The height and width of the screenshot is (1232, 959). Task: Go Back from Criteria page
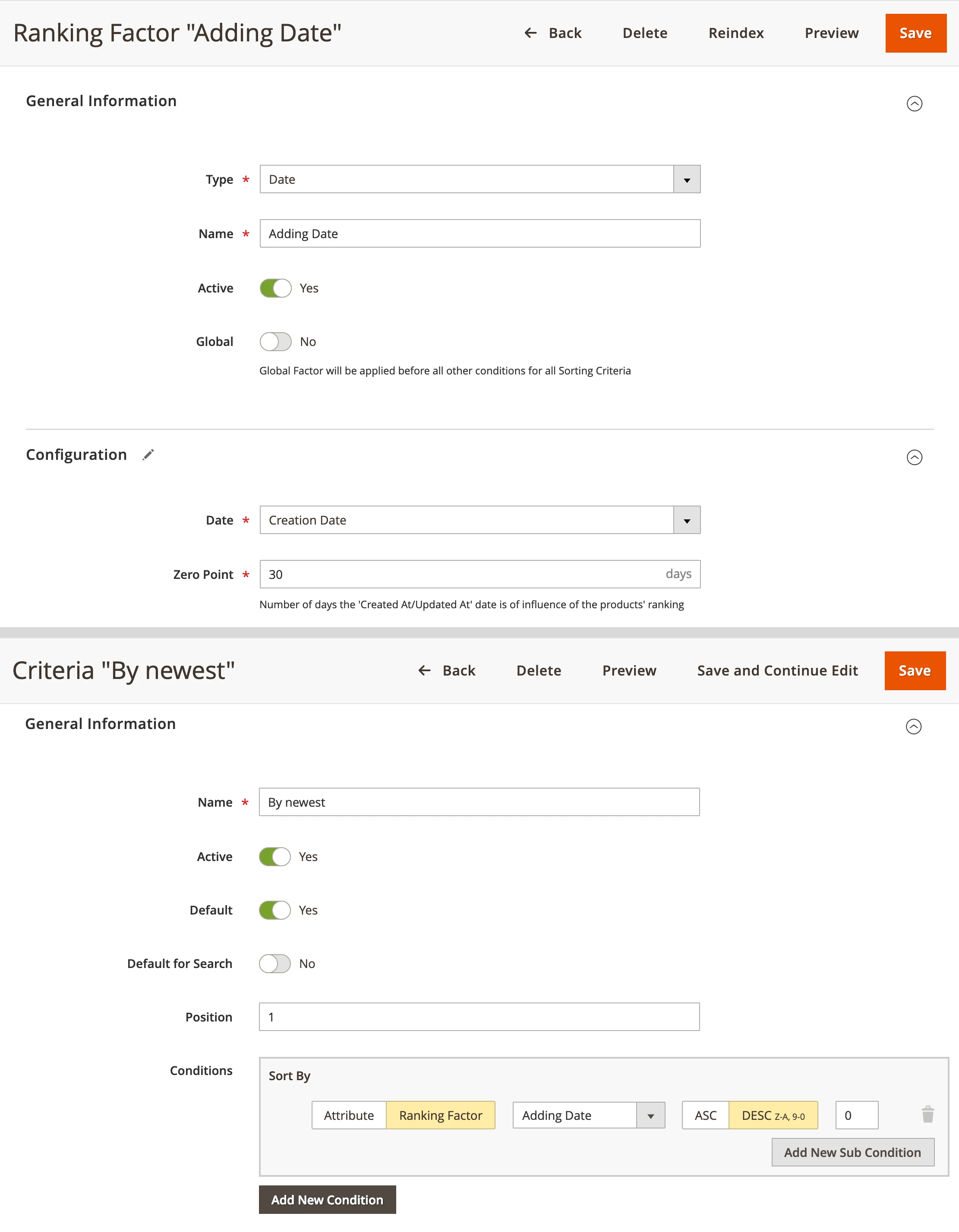[447, 671]
